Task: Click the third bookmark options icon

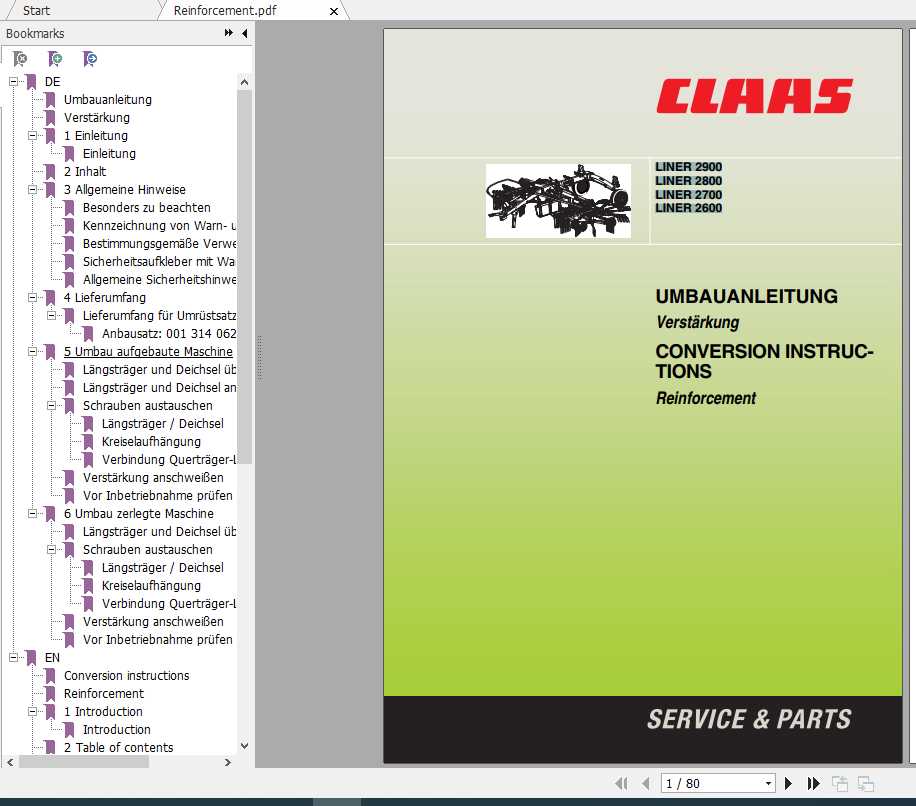Action: click(90, 58)
